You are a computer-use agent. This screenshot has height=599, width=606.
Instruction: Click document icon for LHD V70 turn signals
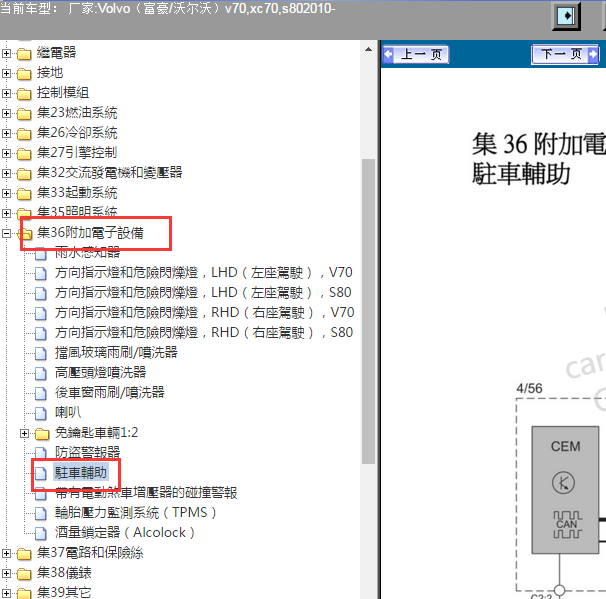41,273
